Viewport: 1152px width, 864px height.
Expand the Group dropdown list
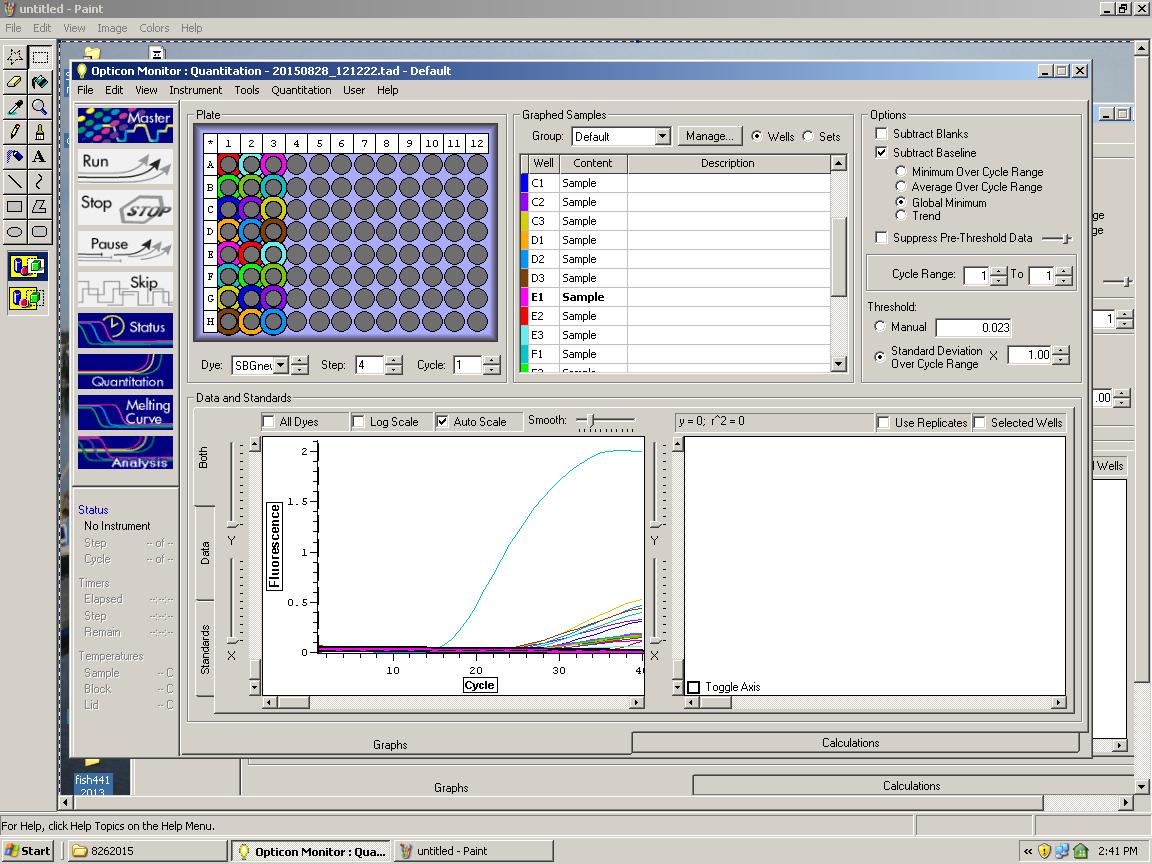pyautogui.click(x=662, y=137)
